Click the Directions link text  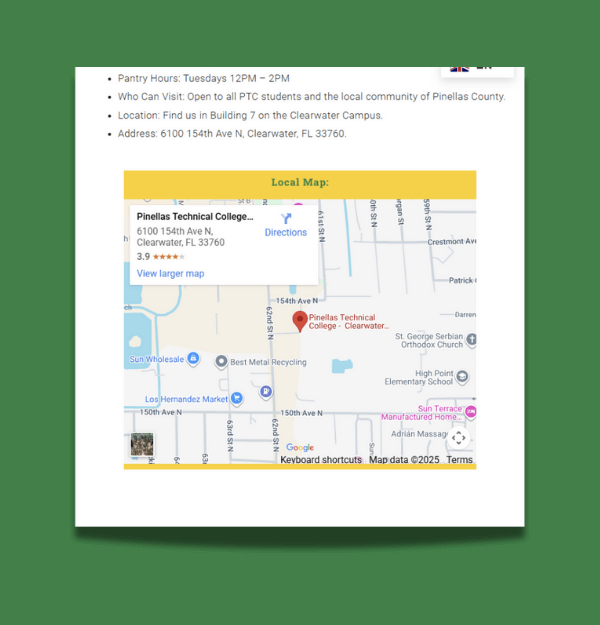click(x=286, y=233)
